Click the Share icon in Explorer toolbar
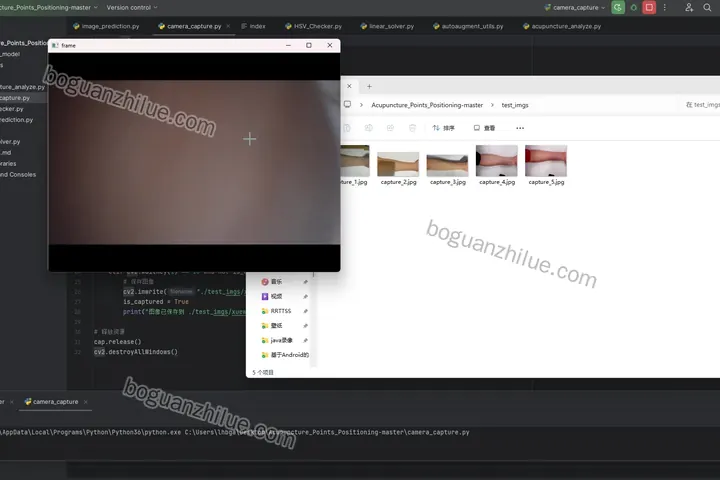The height and width of the screenshot is (480, 720). pos(390,128)
